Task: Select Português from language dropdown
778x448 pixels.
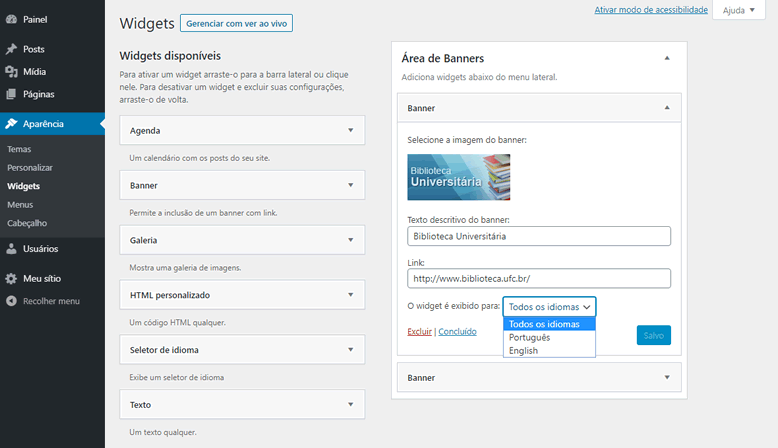Action: click(x=529, y=338)
